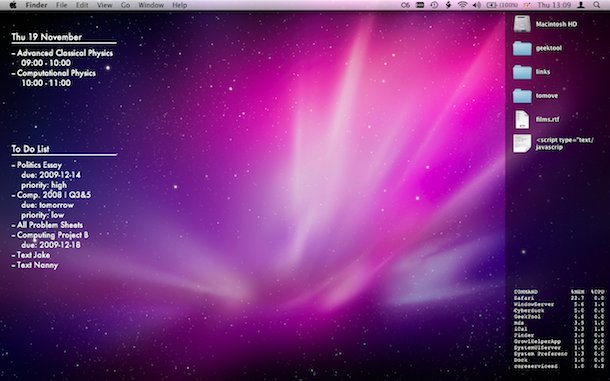Click the coreservicesd process row
The image size is (610, 381).
coord(559,366)
